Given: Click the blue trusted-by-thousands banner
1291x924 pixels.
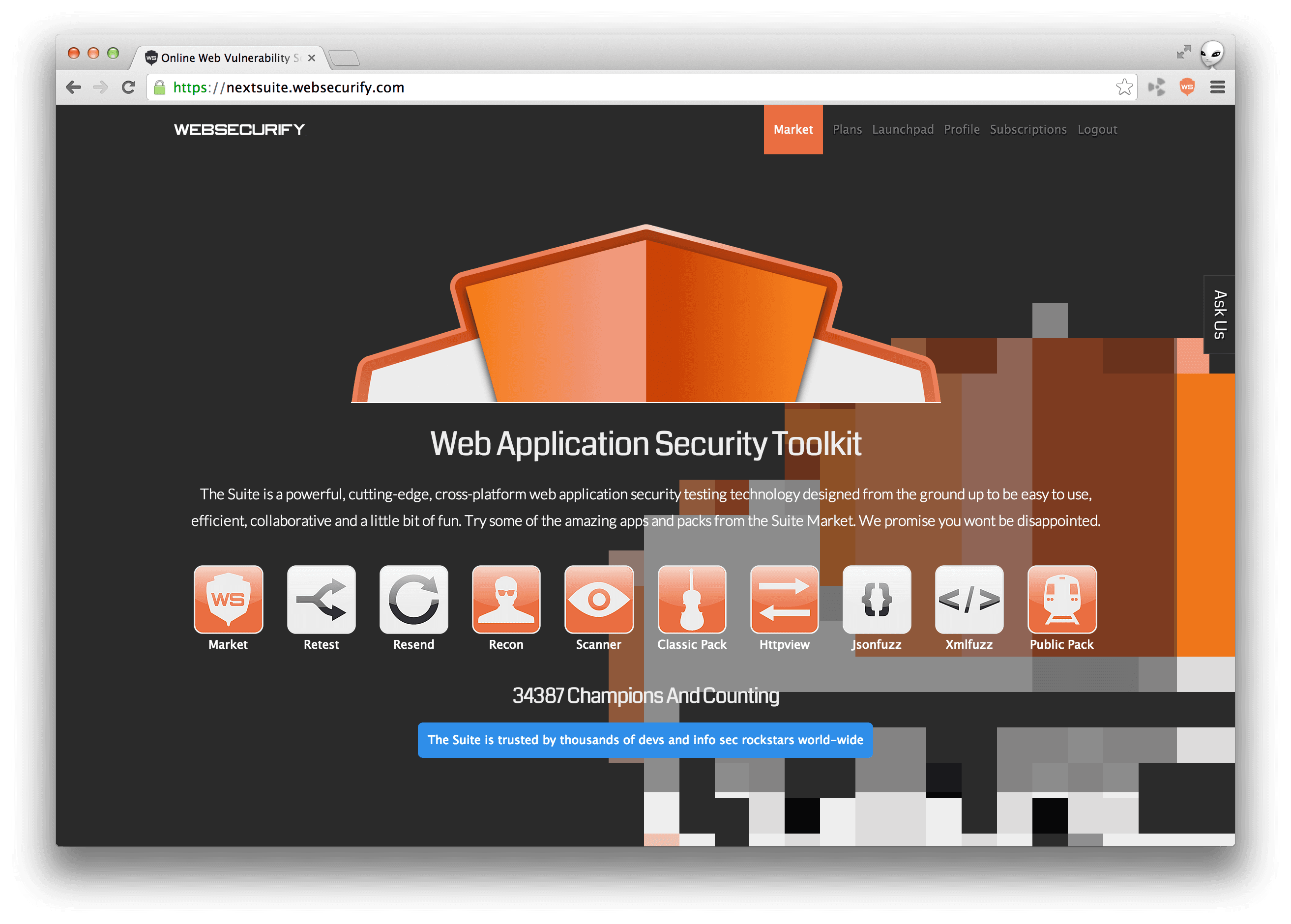Looking at the screenshot, I should [x=645, y=739].
